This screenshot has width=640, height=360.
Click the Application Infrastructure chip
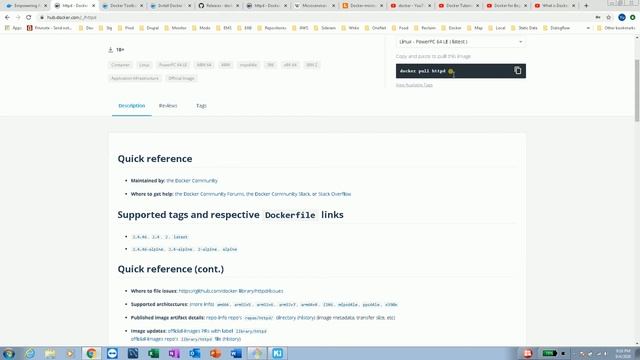point(135,78)
